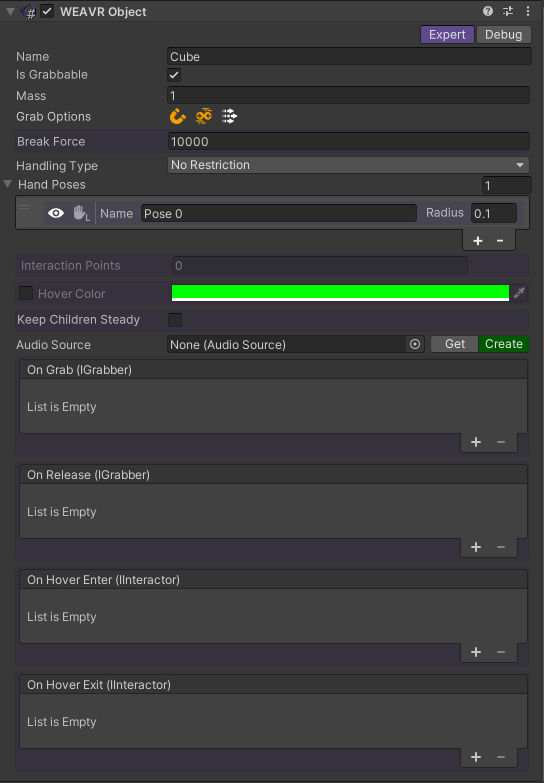544x783 pixels.
Task: Edit the Name field containing Cube
Action: pyautogui.click(x=349, y=56)
